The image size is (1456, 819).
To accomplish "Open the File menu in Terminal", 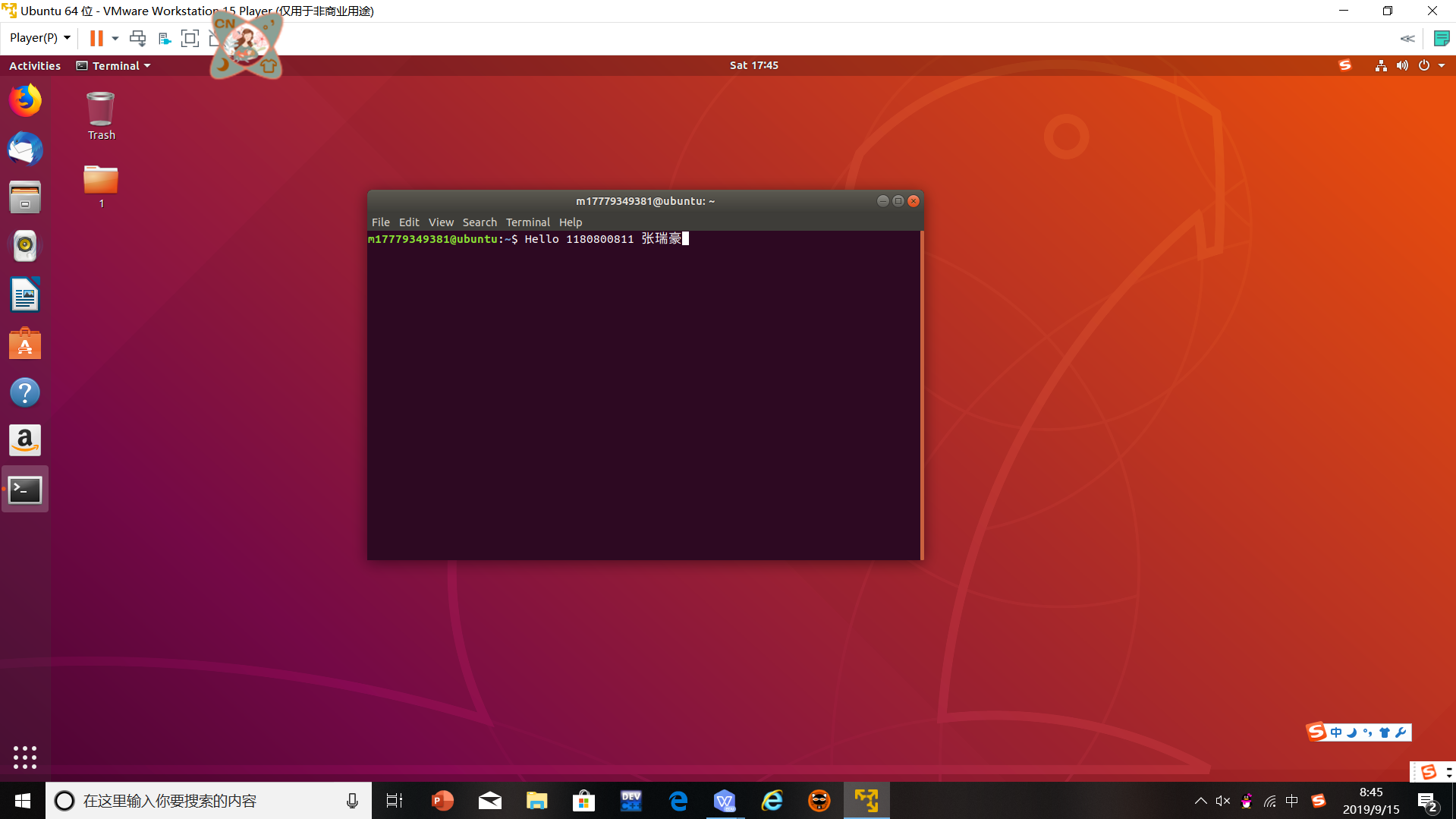I will [x=381, y=222].
